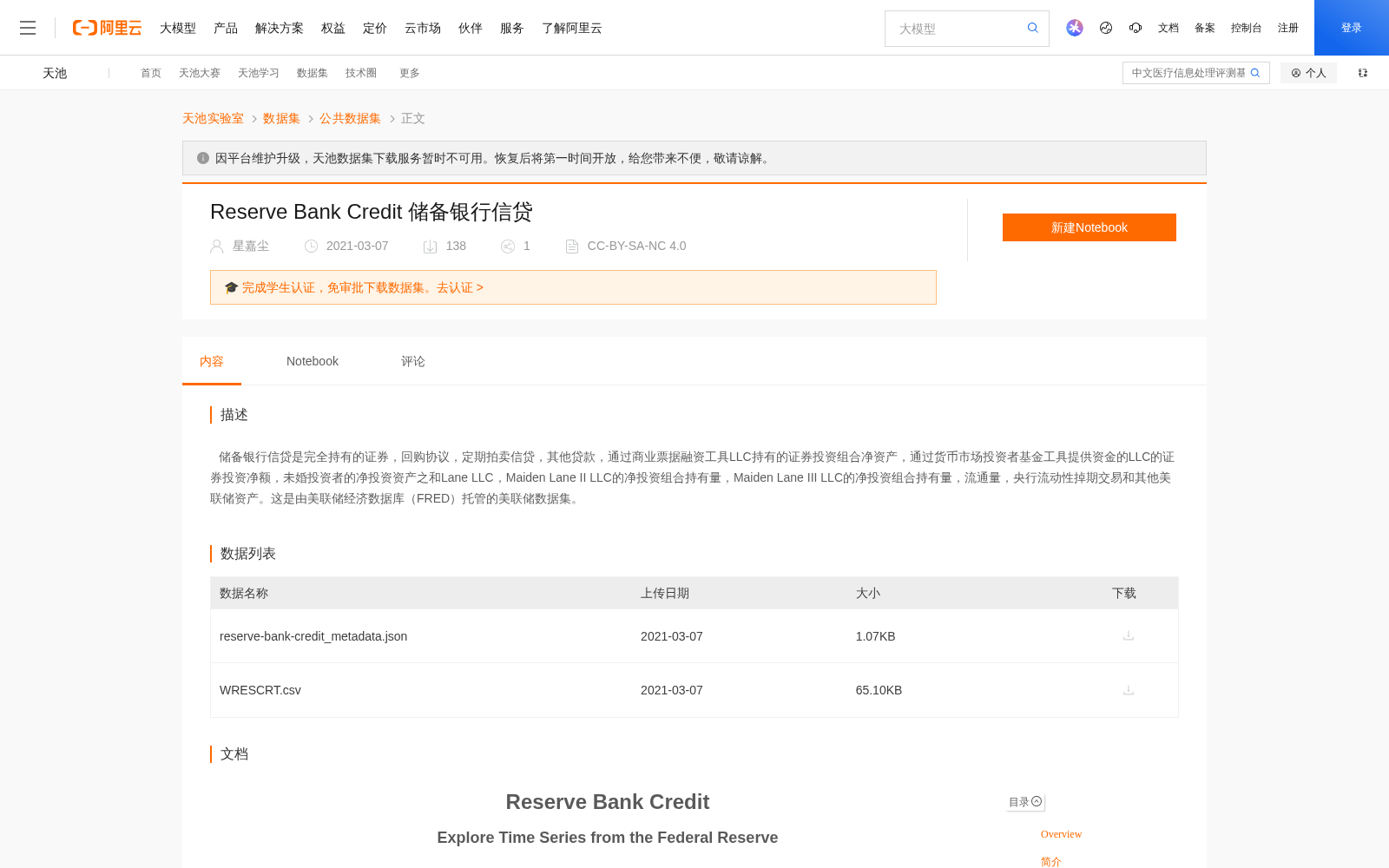Open the 权益 menu
Screen dimensions: 1389x868
click(x=333, y=28)
